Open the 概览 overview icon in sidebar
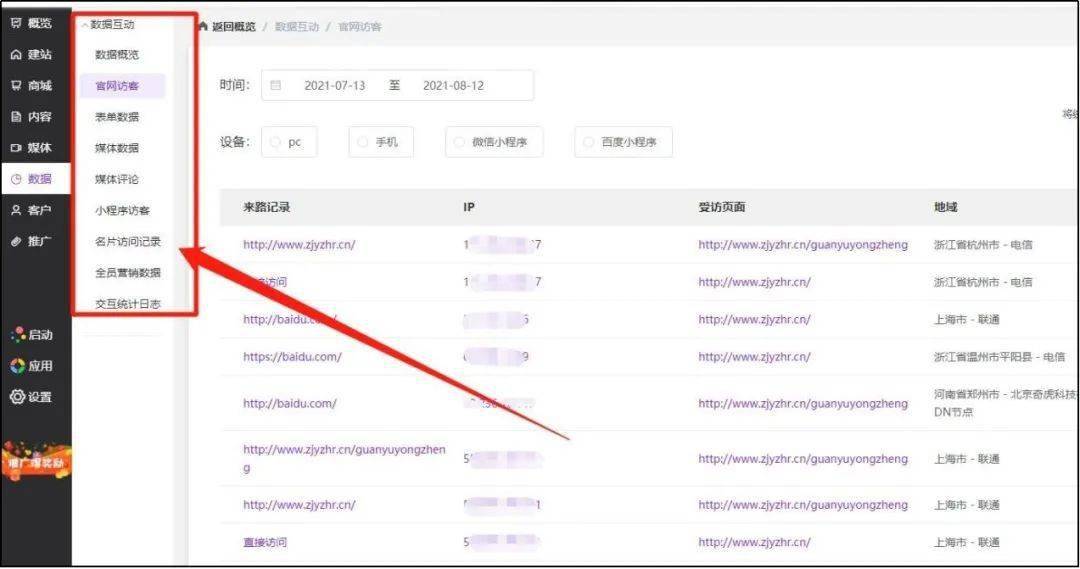The image size is (1080, 569). point(16,23)
